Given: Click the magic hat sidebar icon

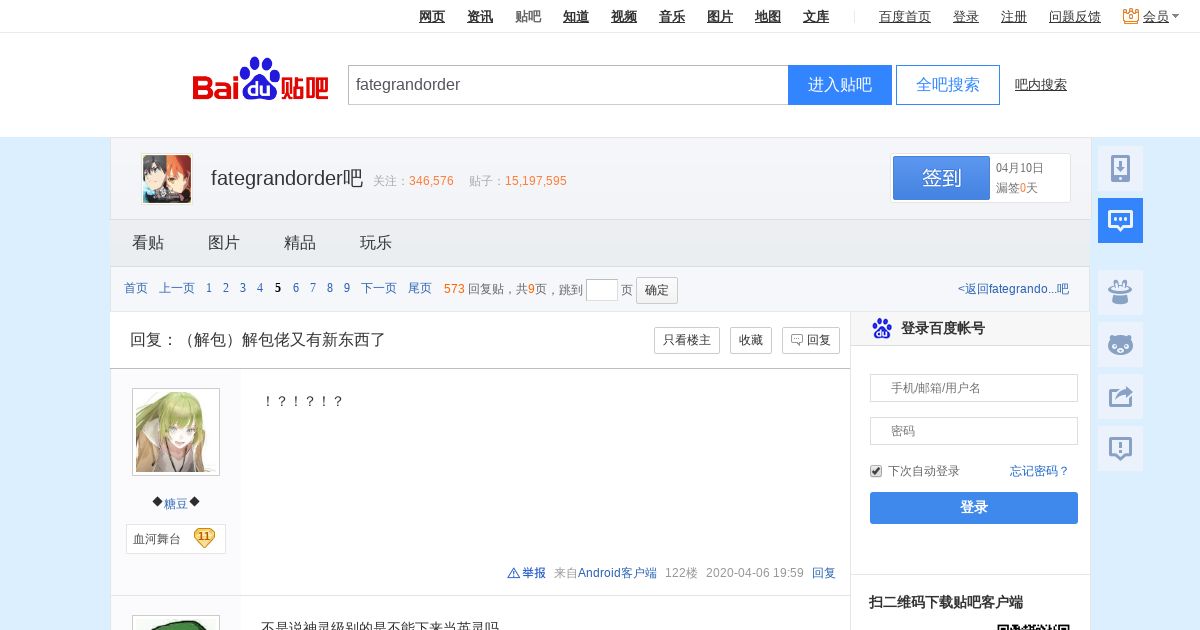Looking at the screenshot, I should coord(1120,292).
